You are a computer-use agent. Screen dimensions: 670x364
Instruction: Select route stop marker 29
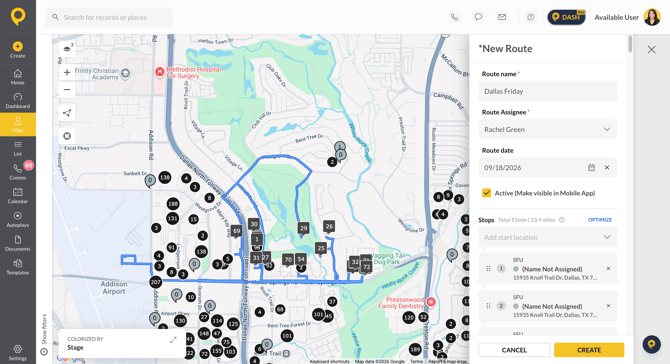(303, 228)
